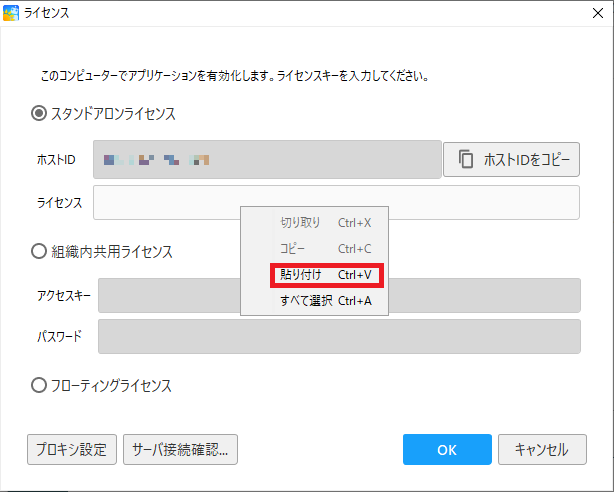Click the application icon in title bar

click(11, 13)
